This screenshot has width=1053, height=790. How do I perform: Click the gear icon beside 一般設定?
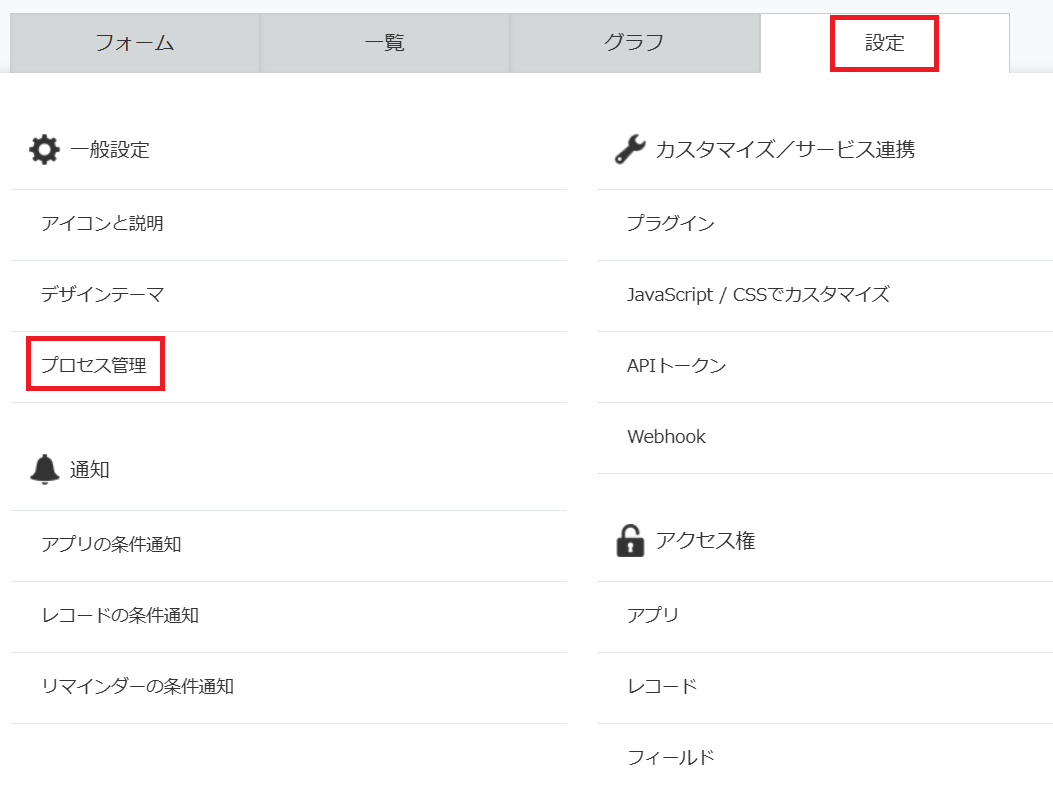[44, 150]
